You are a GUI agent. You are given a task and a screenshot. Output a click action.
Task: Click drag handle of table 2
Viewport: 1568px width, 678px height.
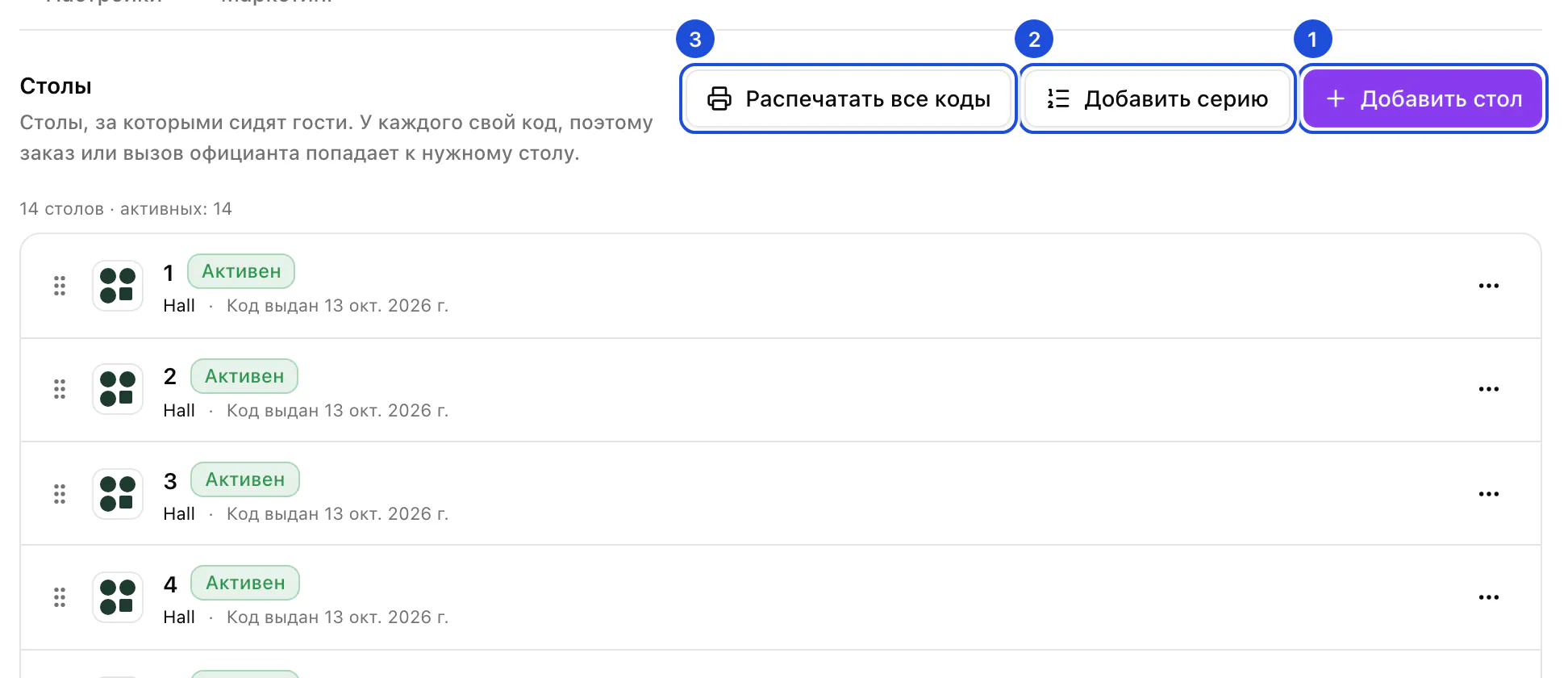[x=60, y=389]
